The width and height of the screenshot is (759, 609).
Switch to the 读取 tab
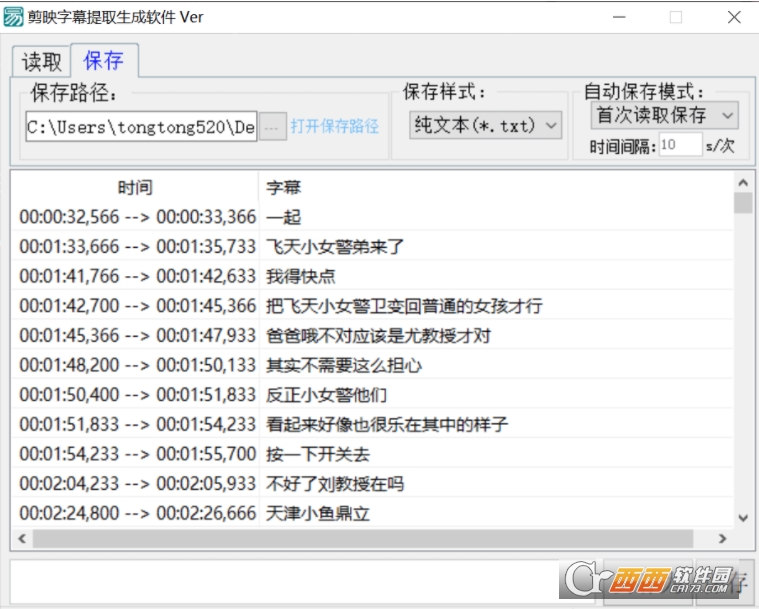pyautogui.click(x=42, y=62)
